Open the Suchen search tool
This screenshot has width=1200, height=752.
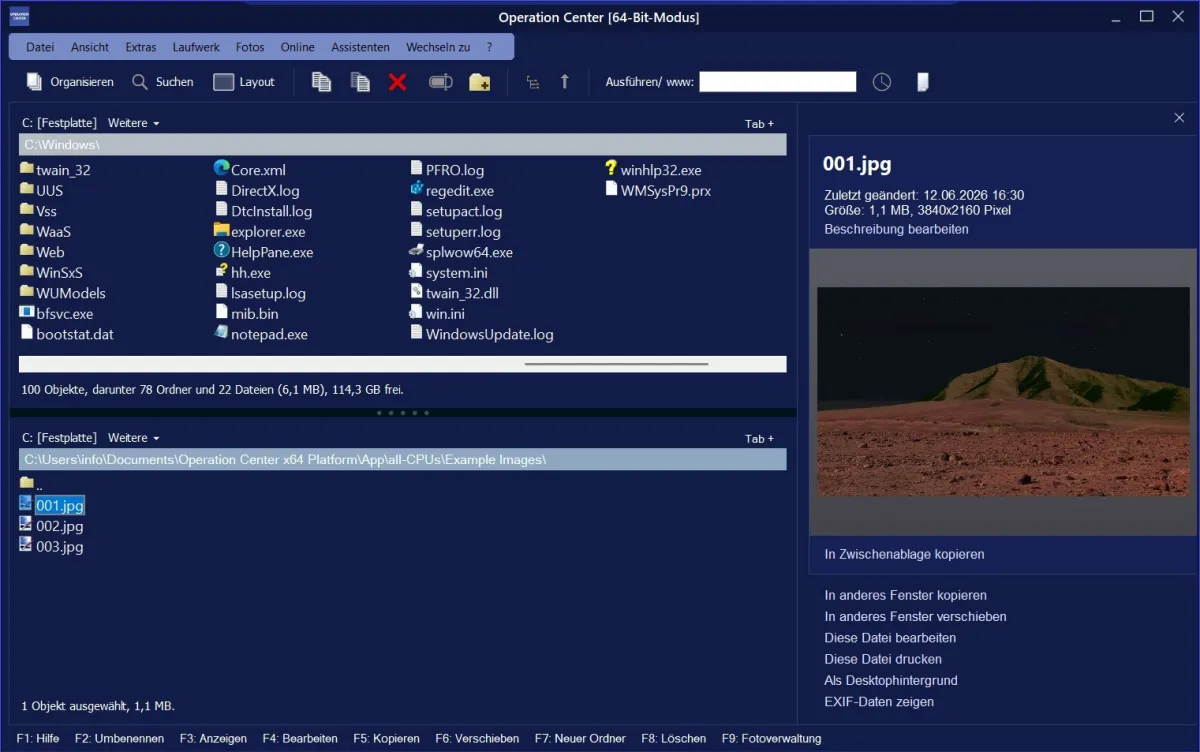[163, 82]
